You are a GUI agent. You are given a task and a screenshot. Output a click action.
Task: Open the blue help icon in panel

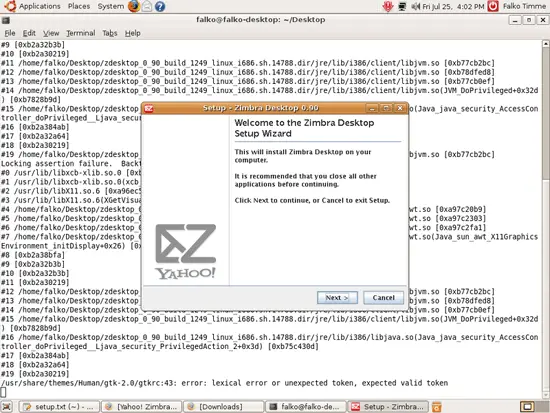coord(160,6)
